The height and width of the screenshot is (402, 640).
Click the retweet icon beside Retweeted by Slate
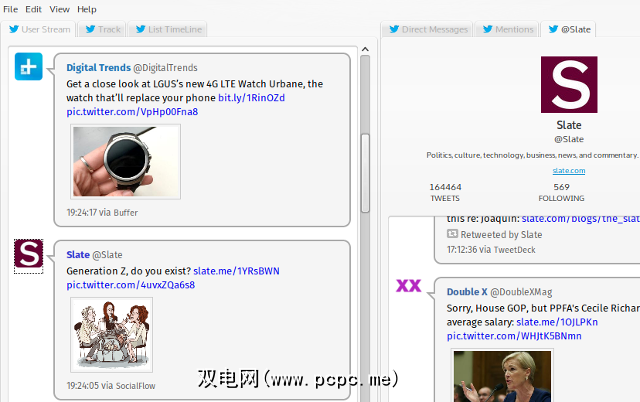pos(452,234)
